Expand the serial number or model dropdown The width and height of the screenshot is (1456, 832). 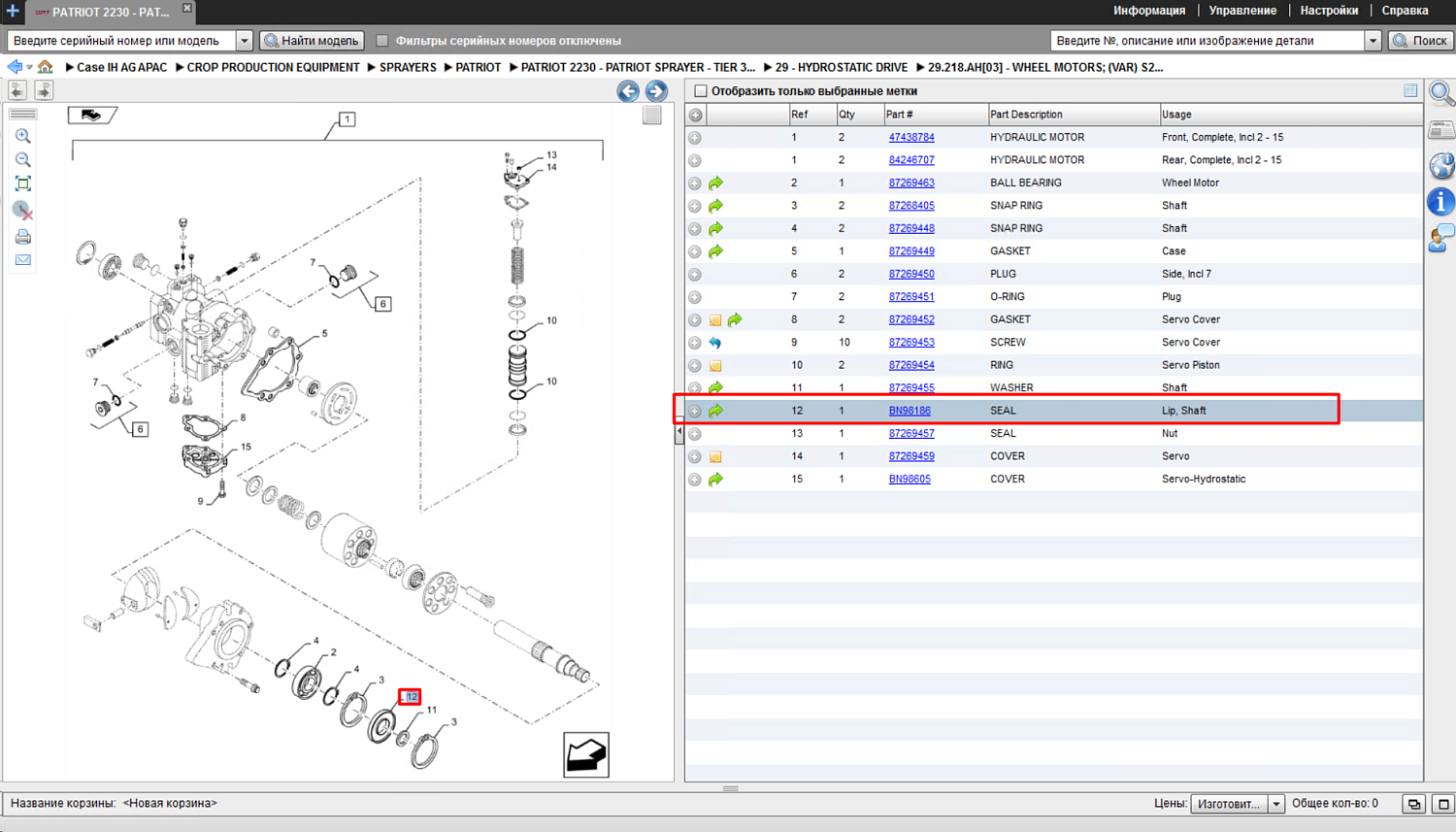click(x=245, y=41)
